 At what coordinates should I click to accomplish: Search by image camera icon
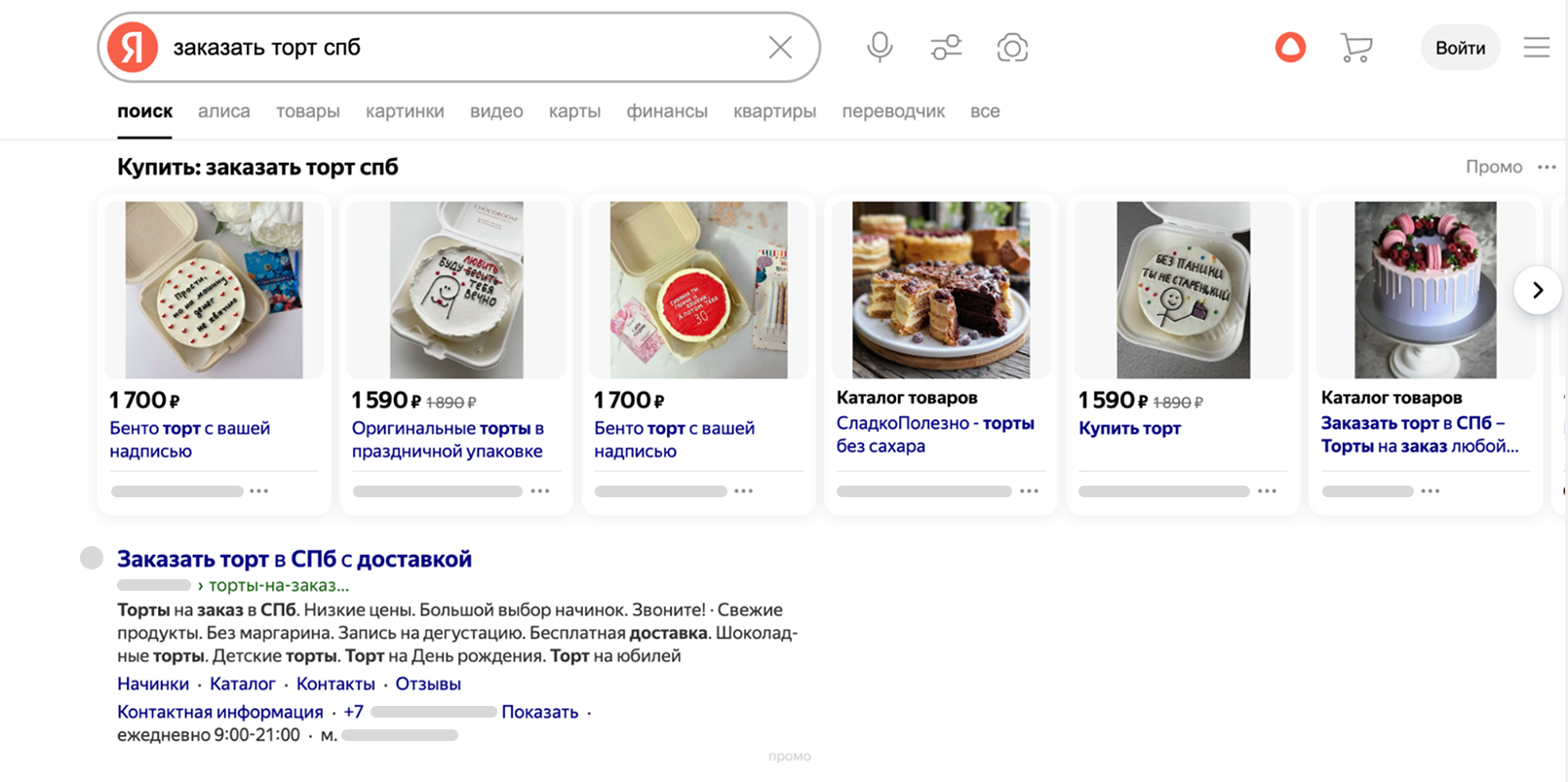[1012, 47]
